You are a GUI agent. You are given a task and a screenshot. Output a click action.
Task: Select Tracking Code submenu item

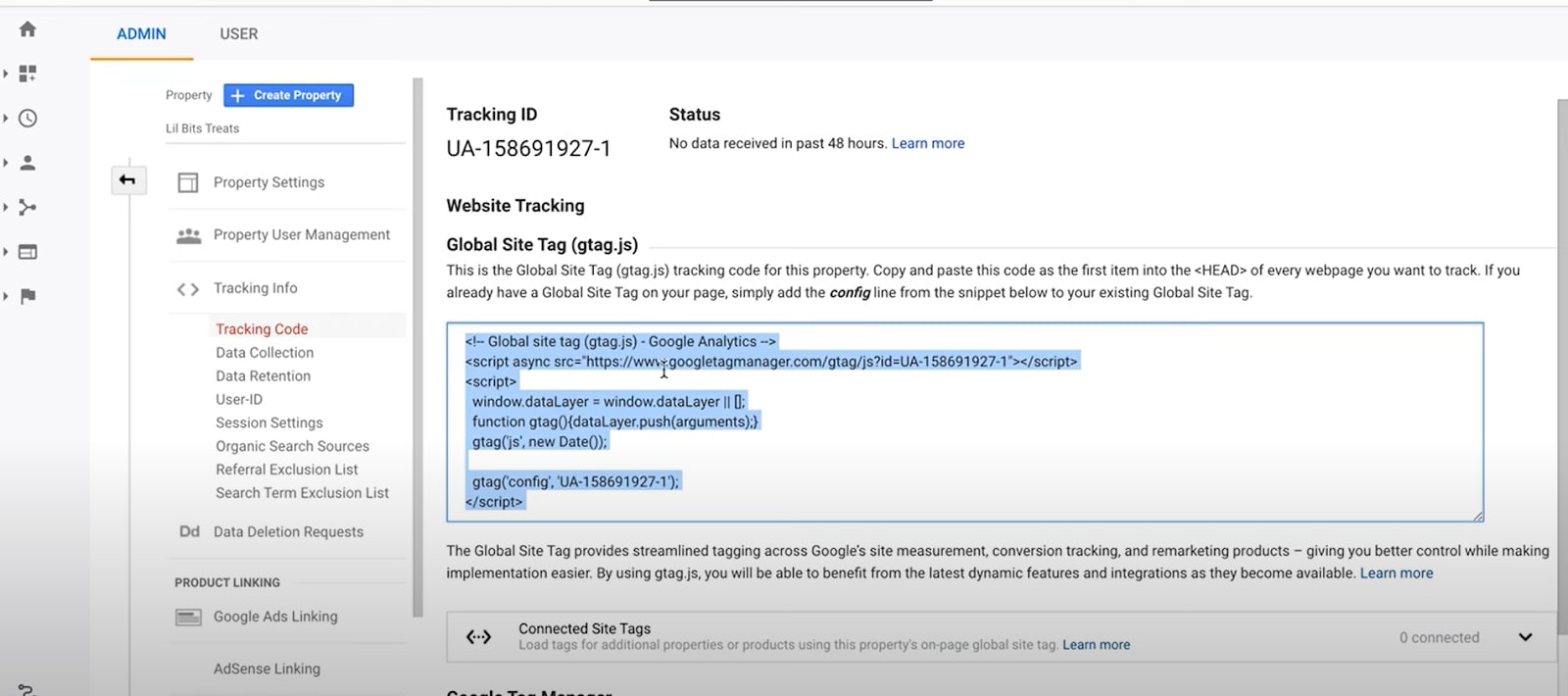tap(262, 329)
